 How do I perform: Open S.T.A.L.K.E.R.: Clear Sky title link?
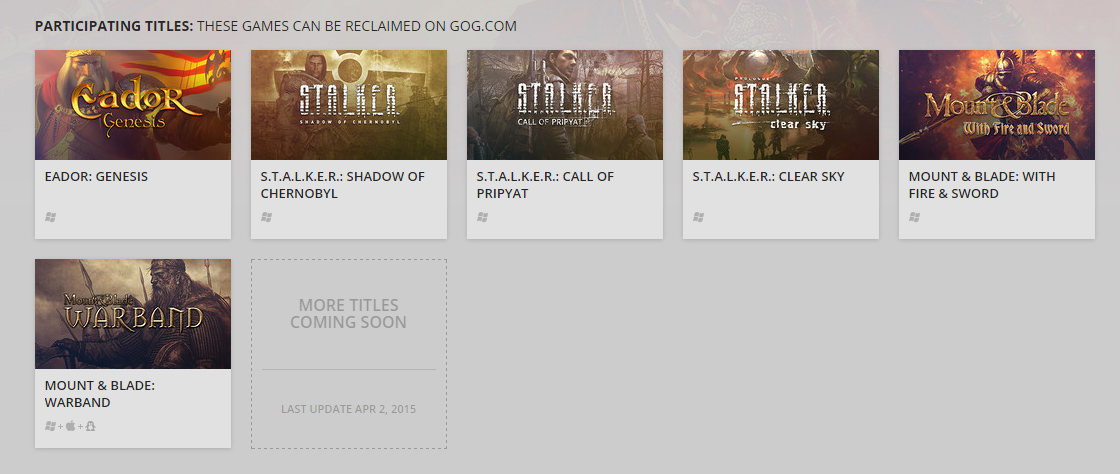click(768, 177)
